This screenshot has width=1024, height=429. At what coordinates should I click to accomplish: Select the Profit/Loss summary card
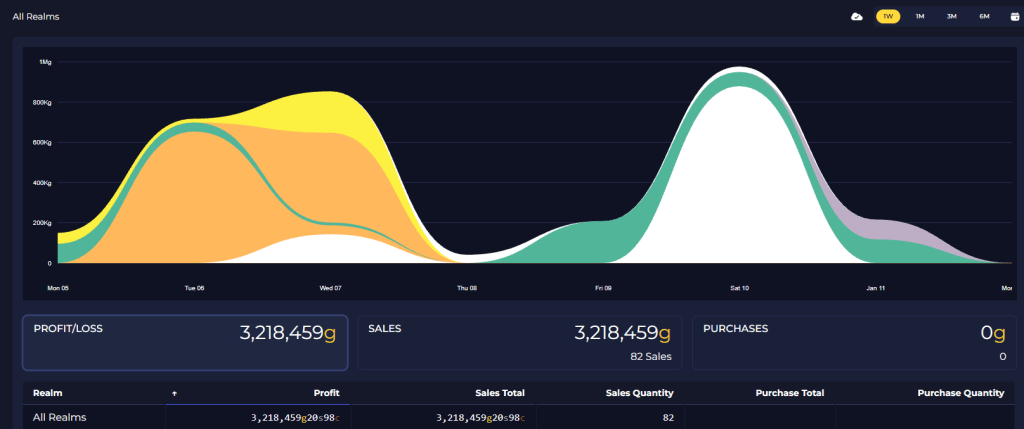tap(185, 343)
